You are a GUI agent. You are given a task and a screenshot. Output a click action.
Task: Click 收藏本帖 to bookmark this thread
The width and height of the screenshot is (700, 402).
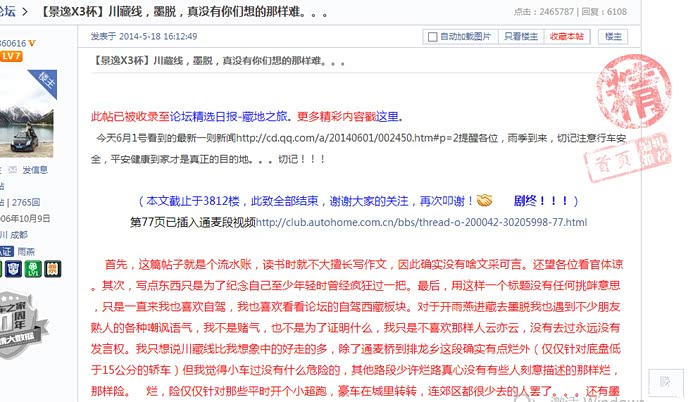[567, 37]
